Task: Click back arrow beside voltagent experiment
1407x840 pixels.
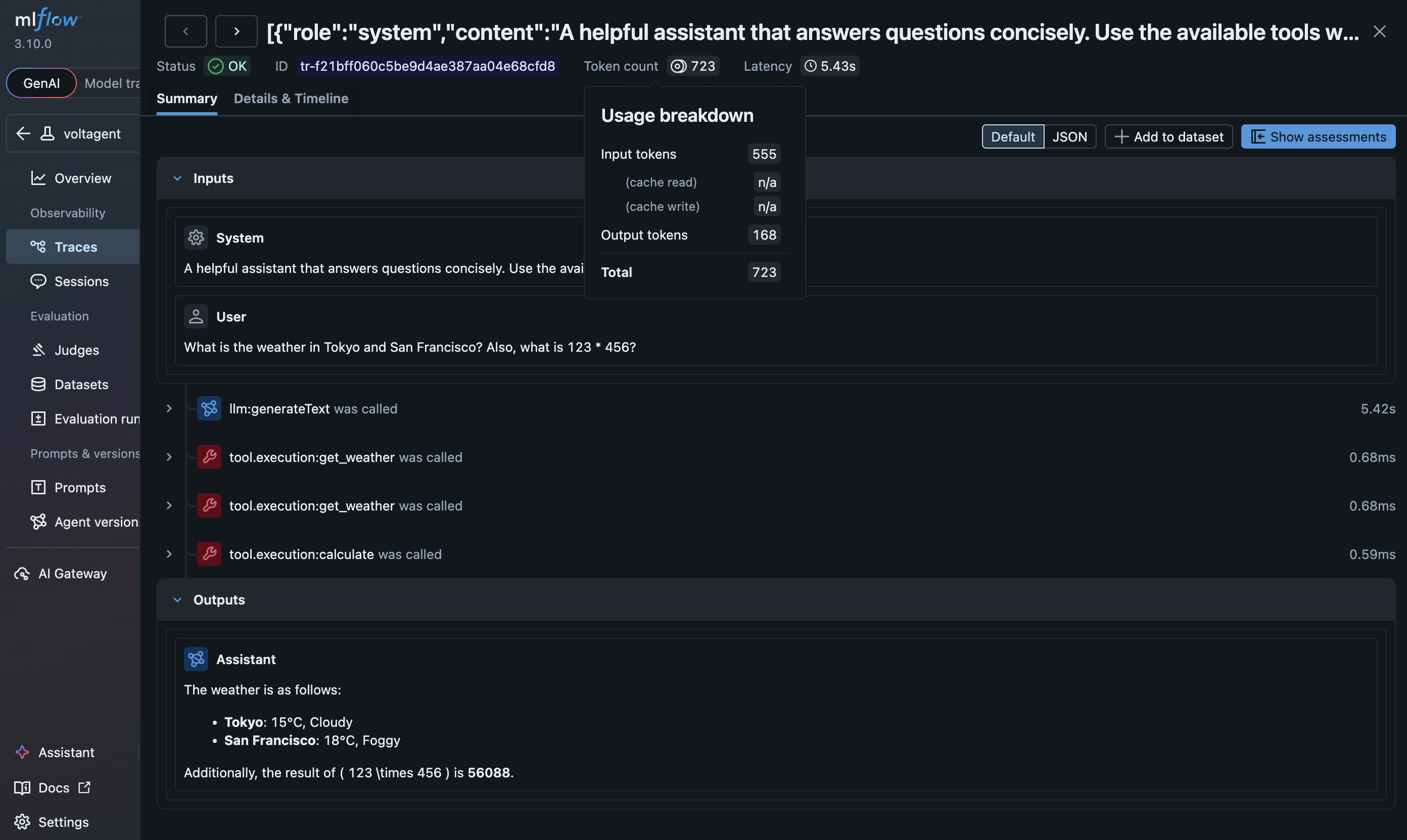Action: click(23, 133)
